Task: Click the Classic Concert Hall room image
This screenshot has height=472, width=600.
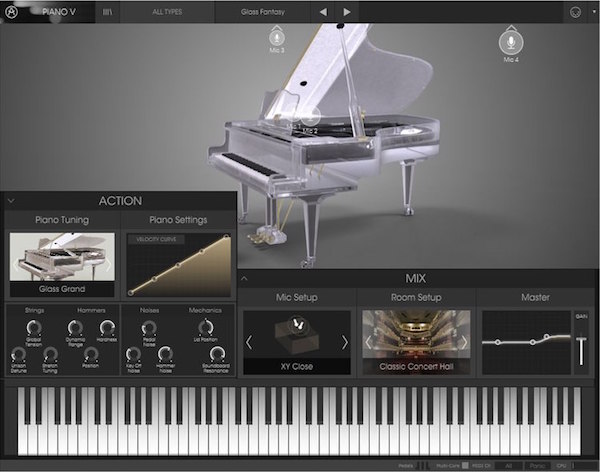Action: (x=416, y=334)
